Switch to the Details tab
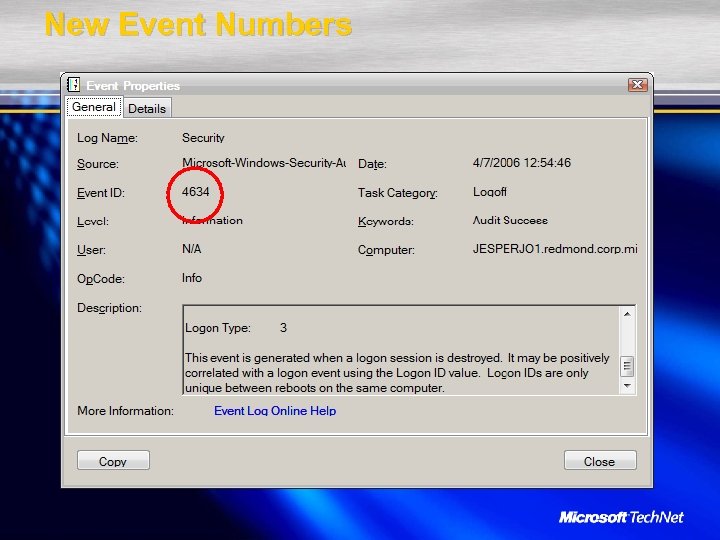The width and height of the screenshot is (720, 540). click(x=147, y=108)
